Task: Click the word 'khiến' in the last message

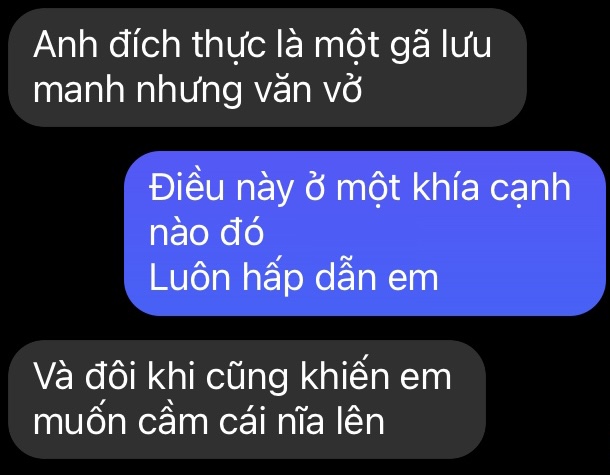Action: [x=344, y=376]
